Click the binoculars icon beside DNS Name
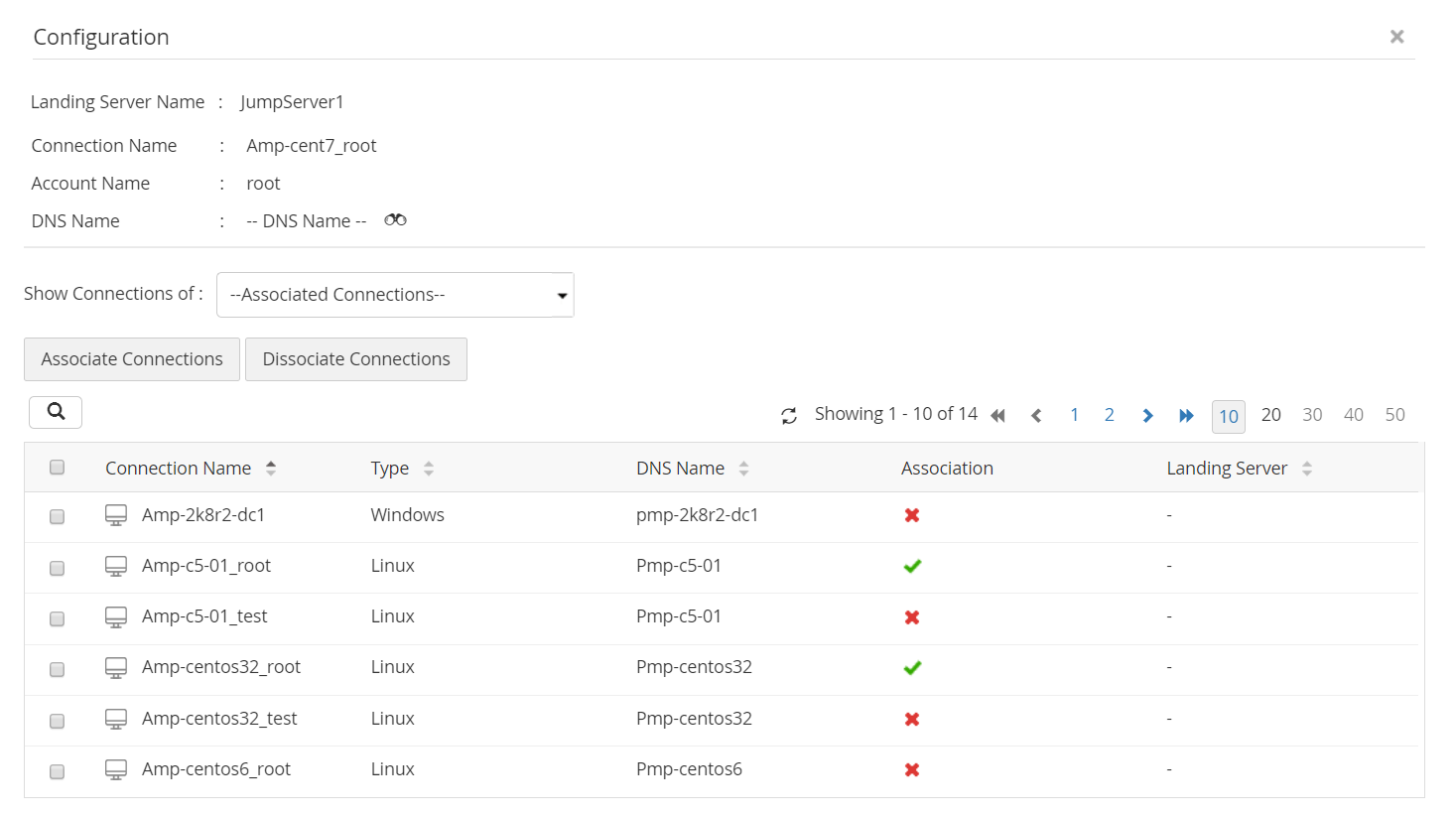1456x816 pixels. (395, 219)
